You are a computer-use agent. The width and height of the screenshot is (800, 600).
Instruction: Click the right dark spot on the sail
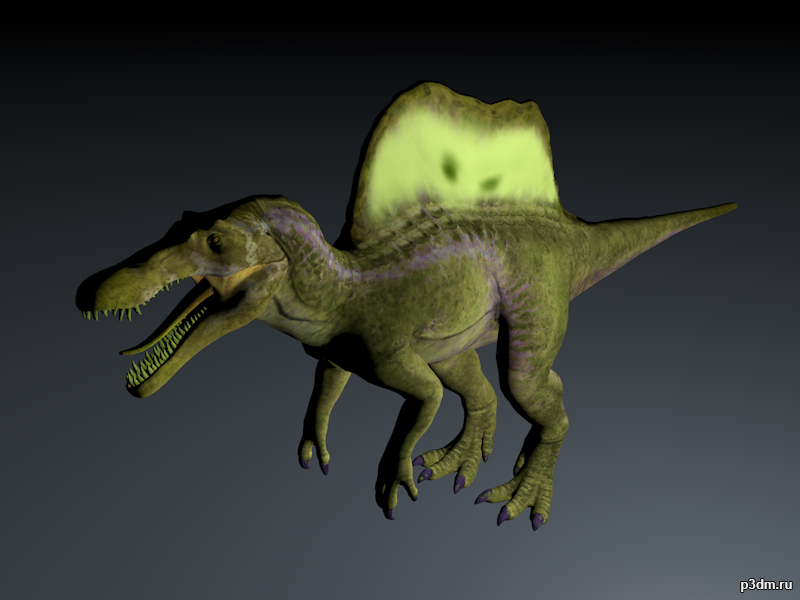click(489, 183)
